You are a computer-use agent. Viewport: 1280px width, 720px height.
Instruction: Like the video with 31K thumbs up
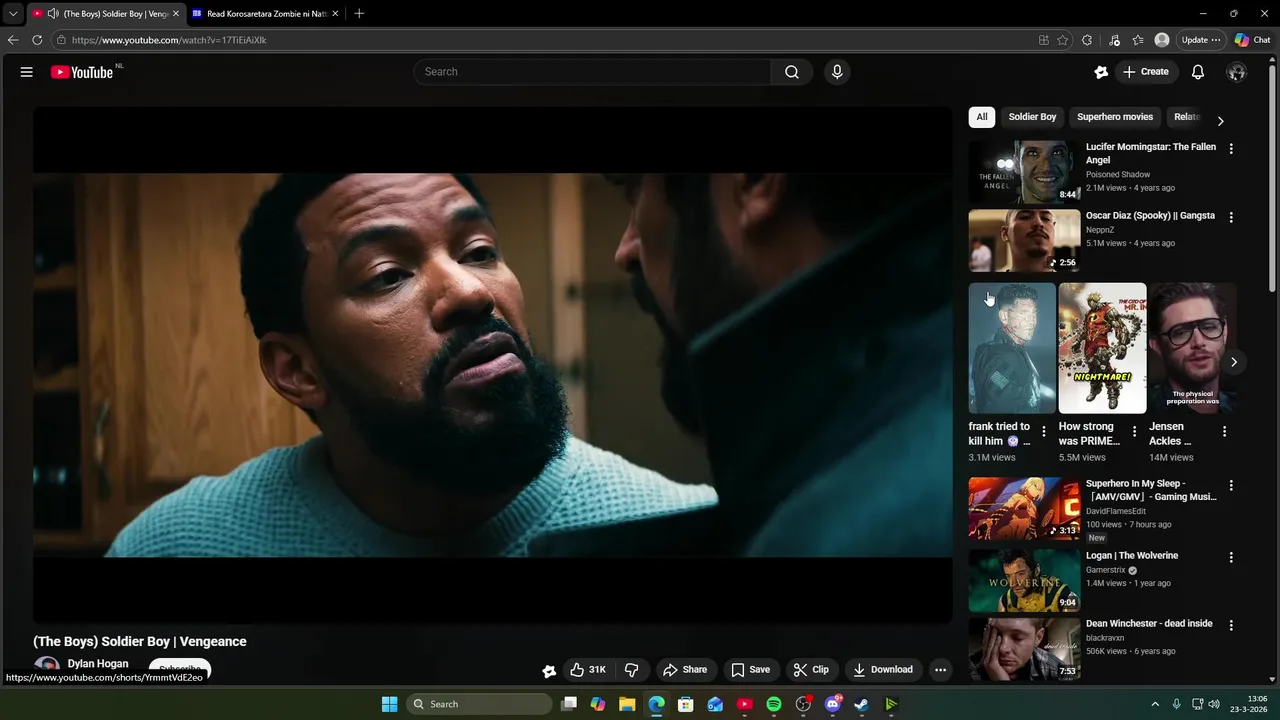pos(588,670)
